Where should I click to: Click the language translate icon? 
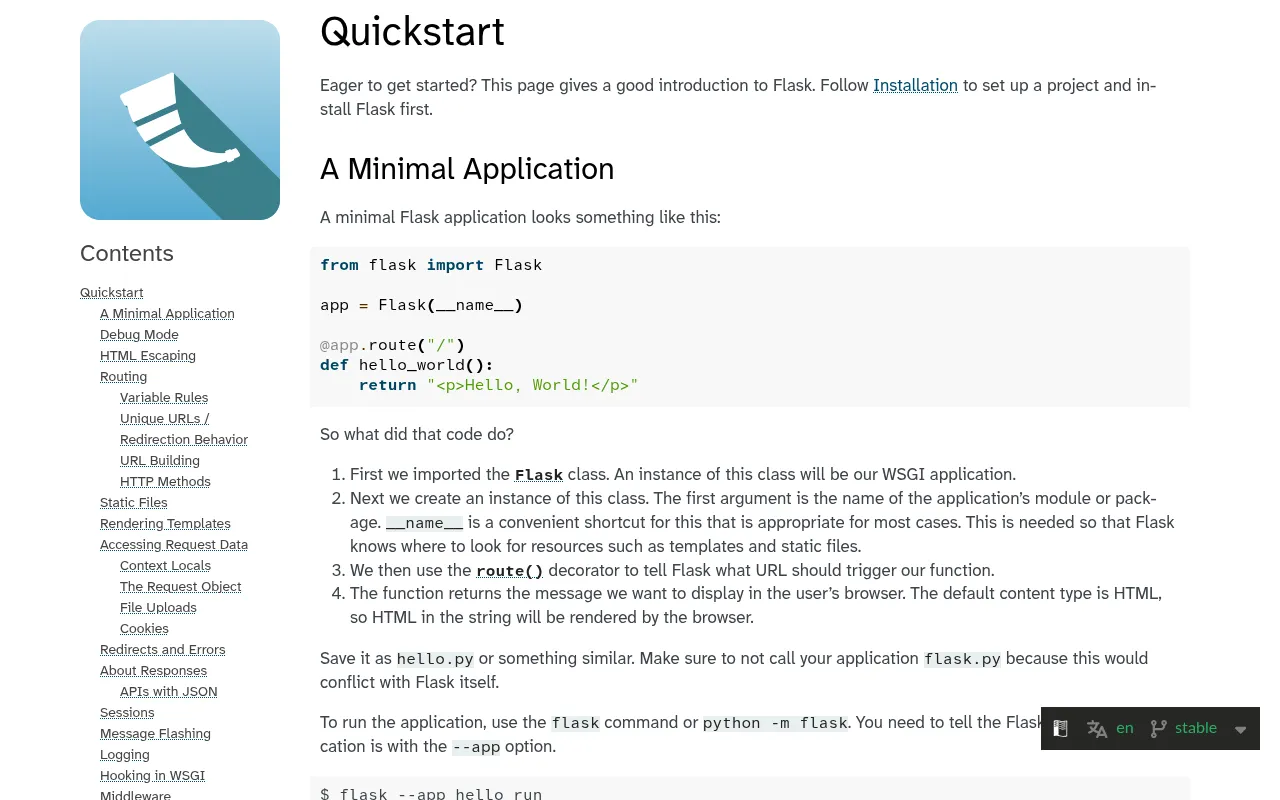point(1097,729)
